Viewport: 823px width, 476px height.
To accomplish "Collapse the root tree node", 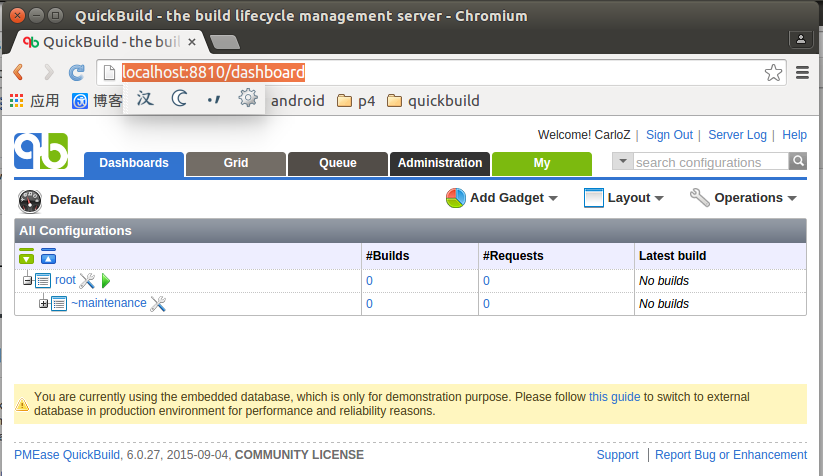I will click(x=28, y=280).
